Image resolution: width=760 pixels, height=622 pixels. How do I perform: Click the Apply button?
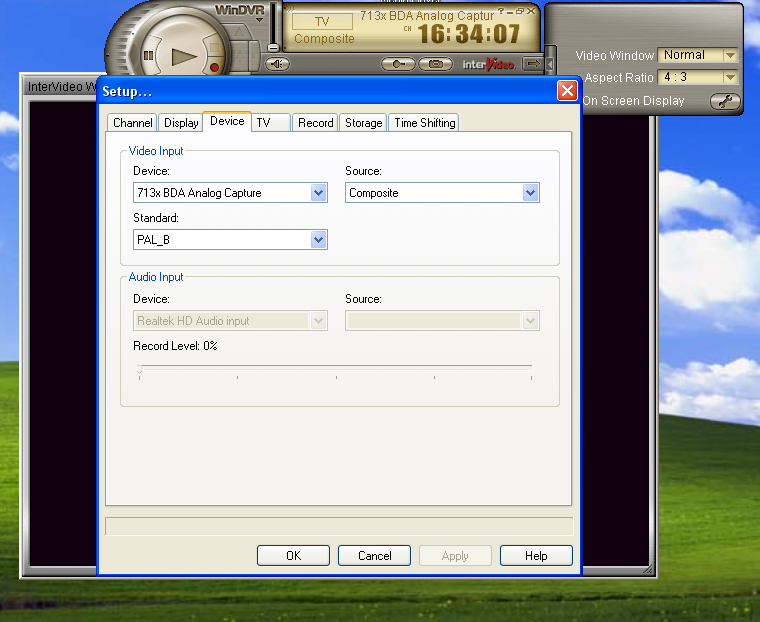(x=455, y=555)
